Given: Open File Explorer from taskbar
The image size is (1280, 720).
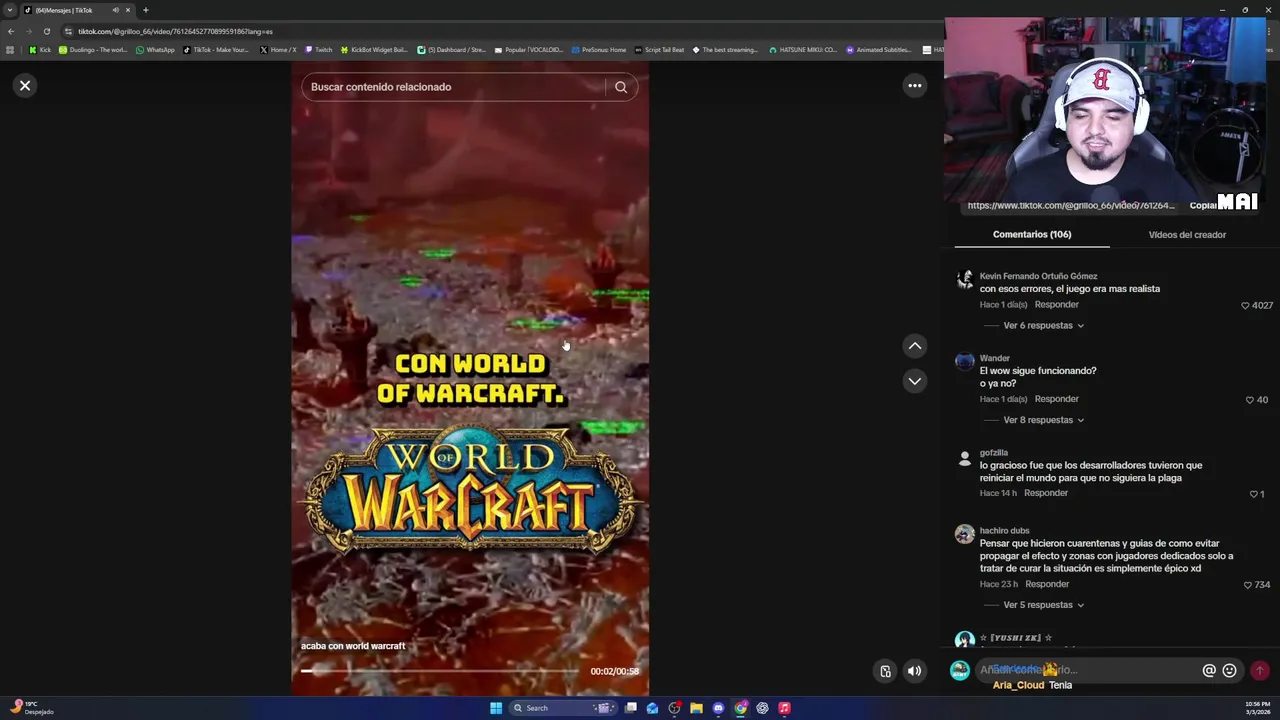Looking at the screenshot, I should pyautogui.click(x=696, y=708).
